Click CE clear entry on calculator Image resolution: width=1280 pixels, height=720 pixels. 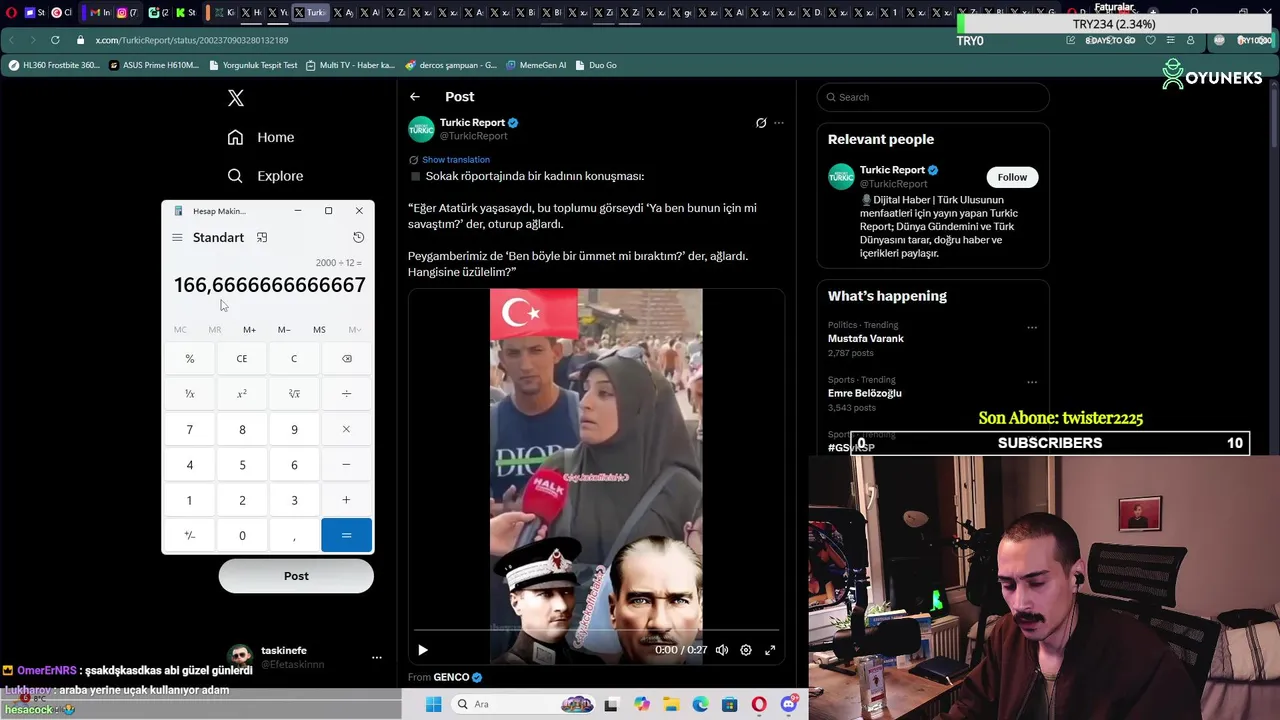click(x=242, y=359)
